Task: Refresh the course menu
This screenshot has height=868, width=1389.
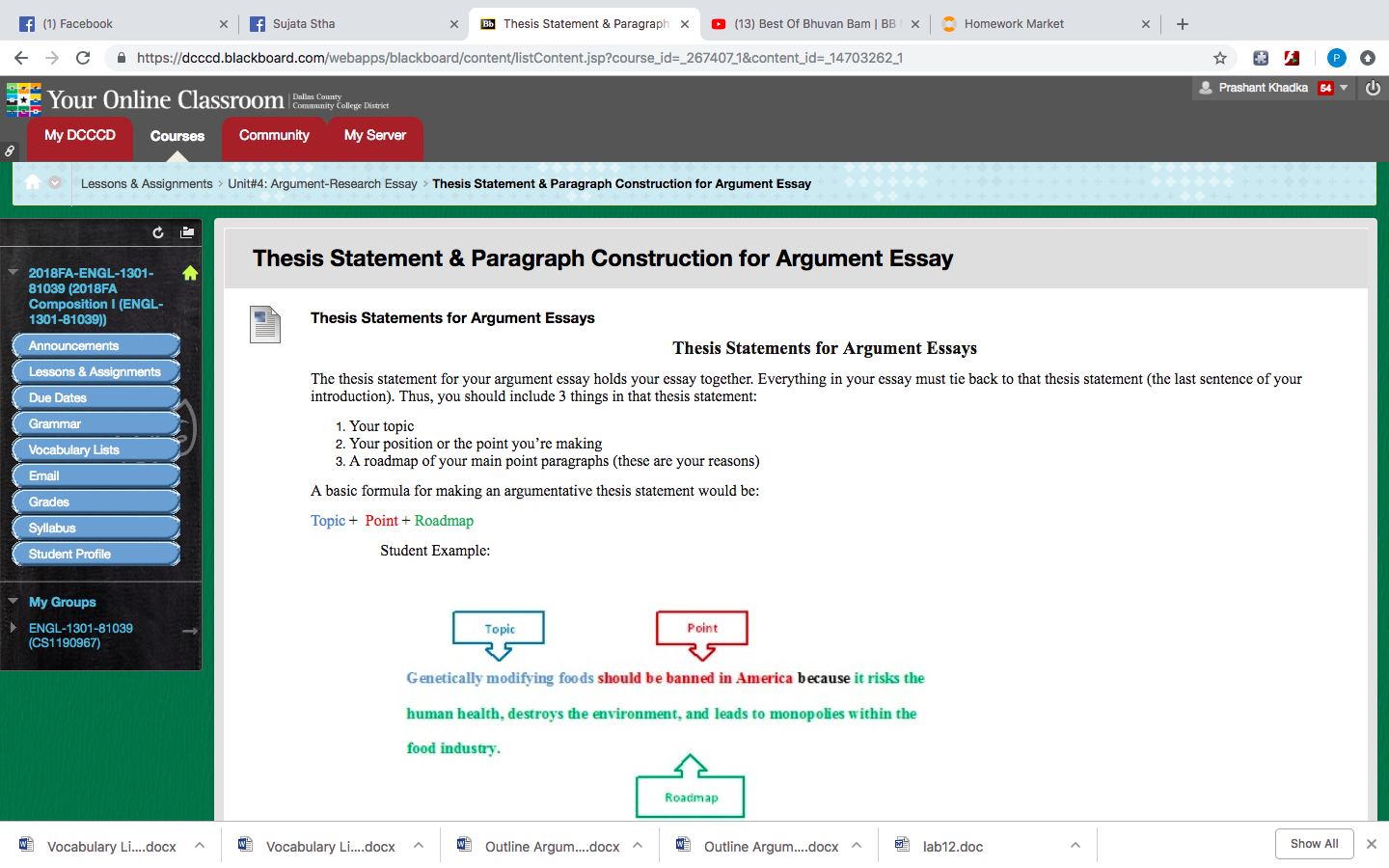Action: click(158, 232)
